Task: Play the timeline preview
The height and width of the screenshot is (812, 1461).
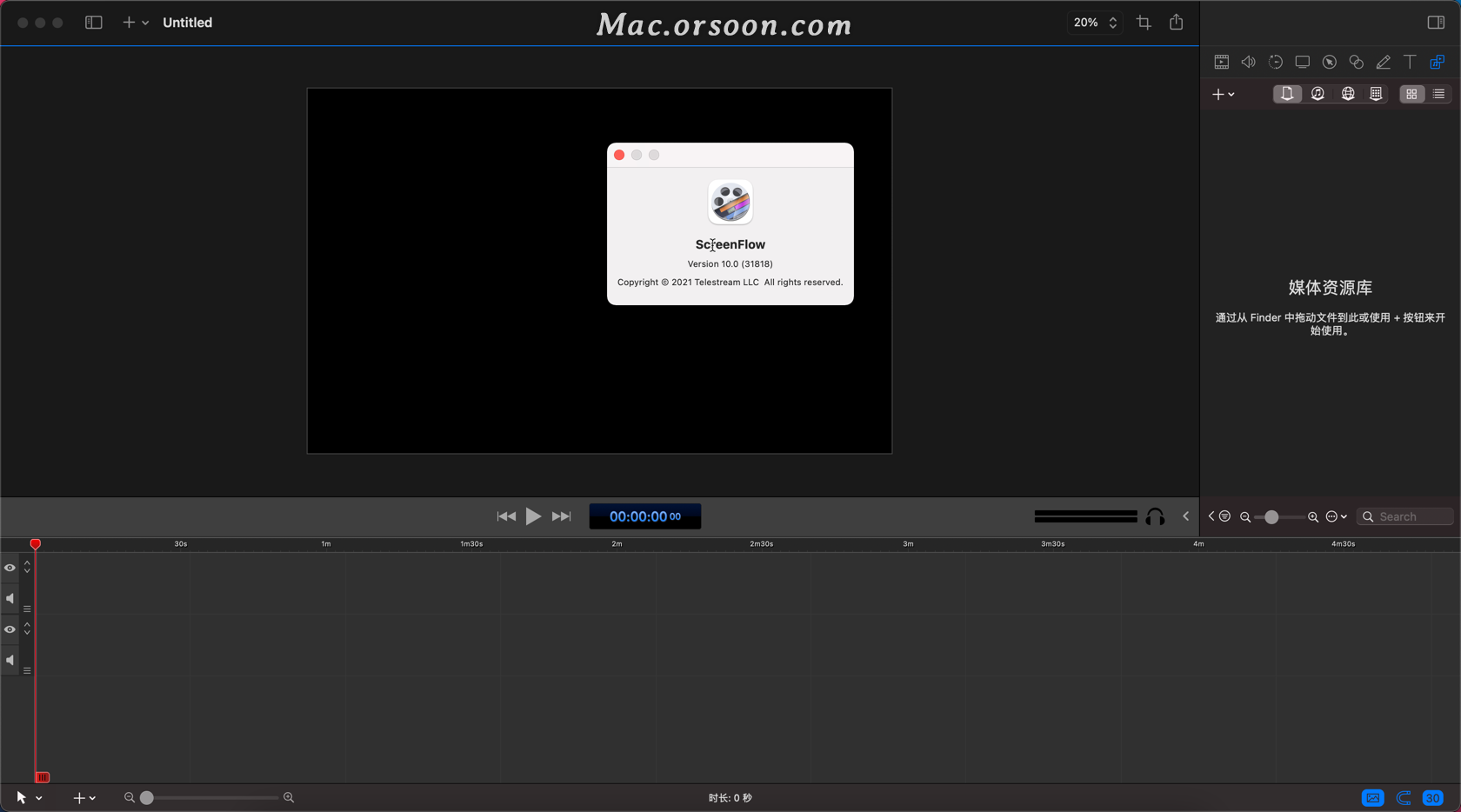Action: click(534, 516)
